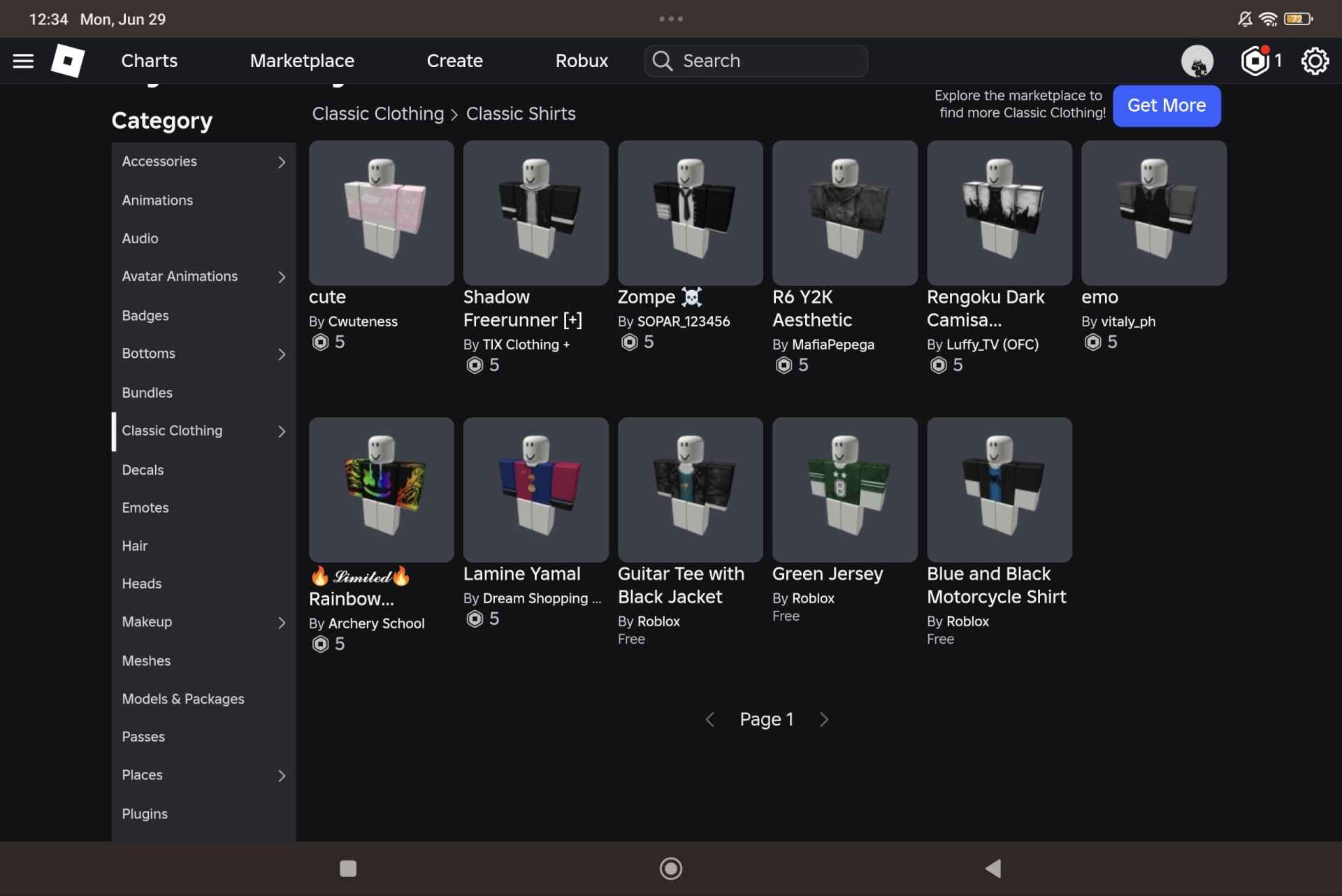The height and width of the screenshot is (896, 1342).
Task: Open the Lamine Yamal shirt thumbnail
Action: tap(536, 490)
